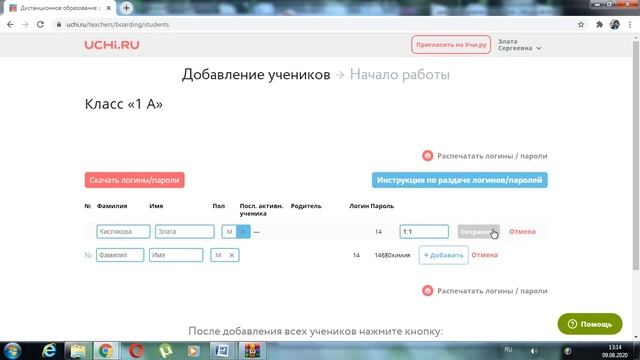Click the bottom Распечатать логины / пароли link
The width and height of the screenshot is (640, 360).
(492, 291)
